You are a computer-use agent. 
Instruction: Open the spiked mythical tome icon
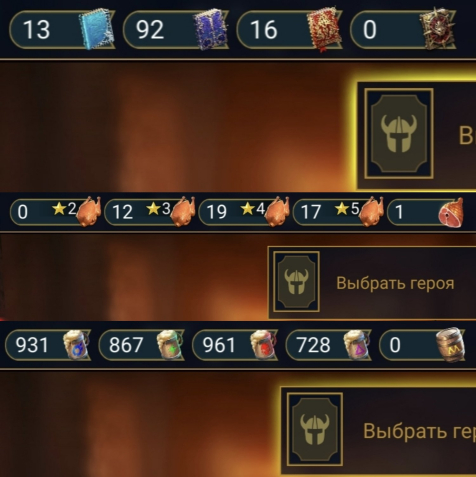click(437, 29)
